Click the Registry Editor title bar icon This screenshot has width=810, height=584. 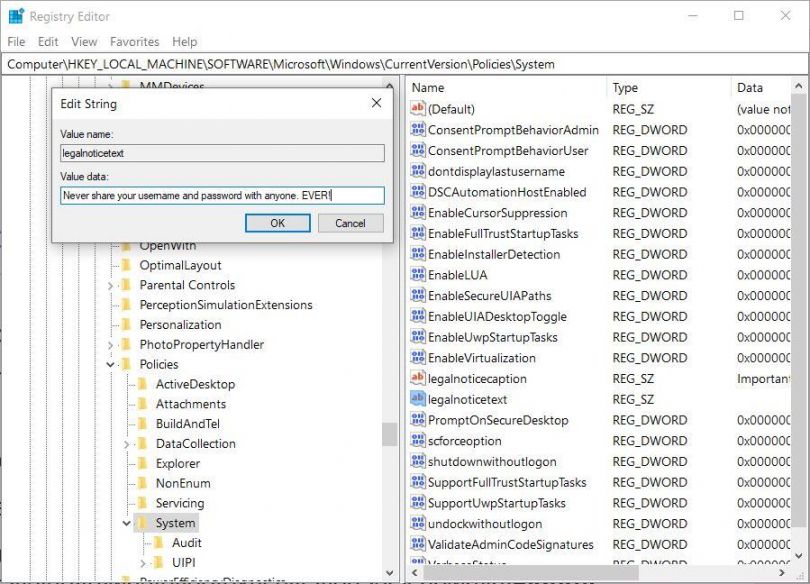point(14,15)
